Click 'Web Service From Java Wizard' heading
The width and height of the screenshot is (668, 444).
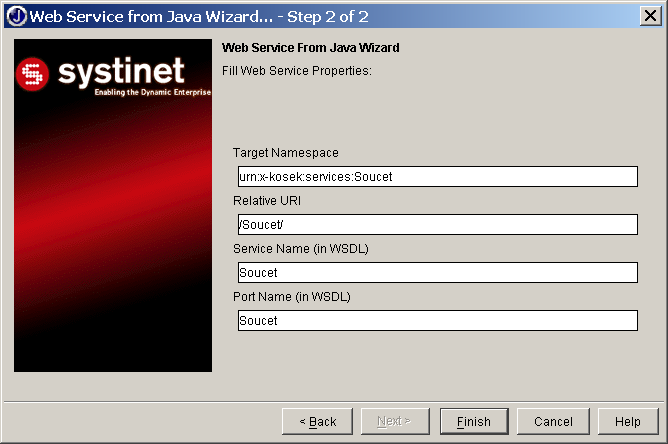point(311,48)
